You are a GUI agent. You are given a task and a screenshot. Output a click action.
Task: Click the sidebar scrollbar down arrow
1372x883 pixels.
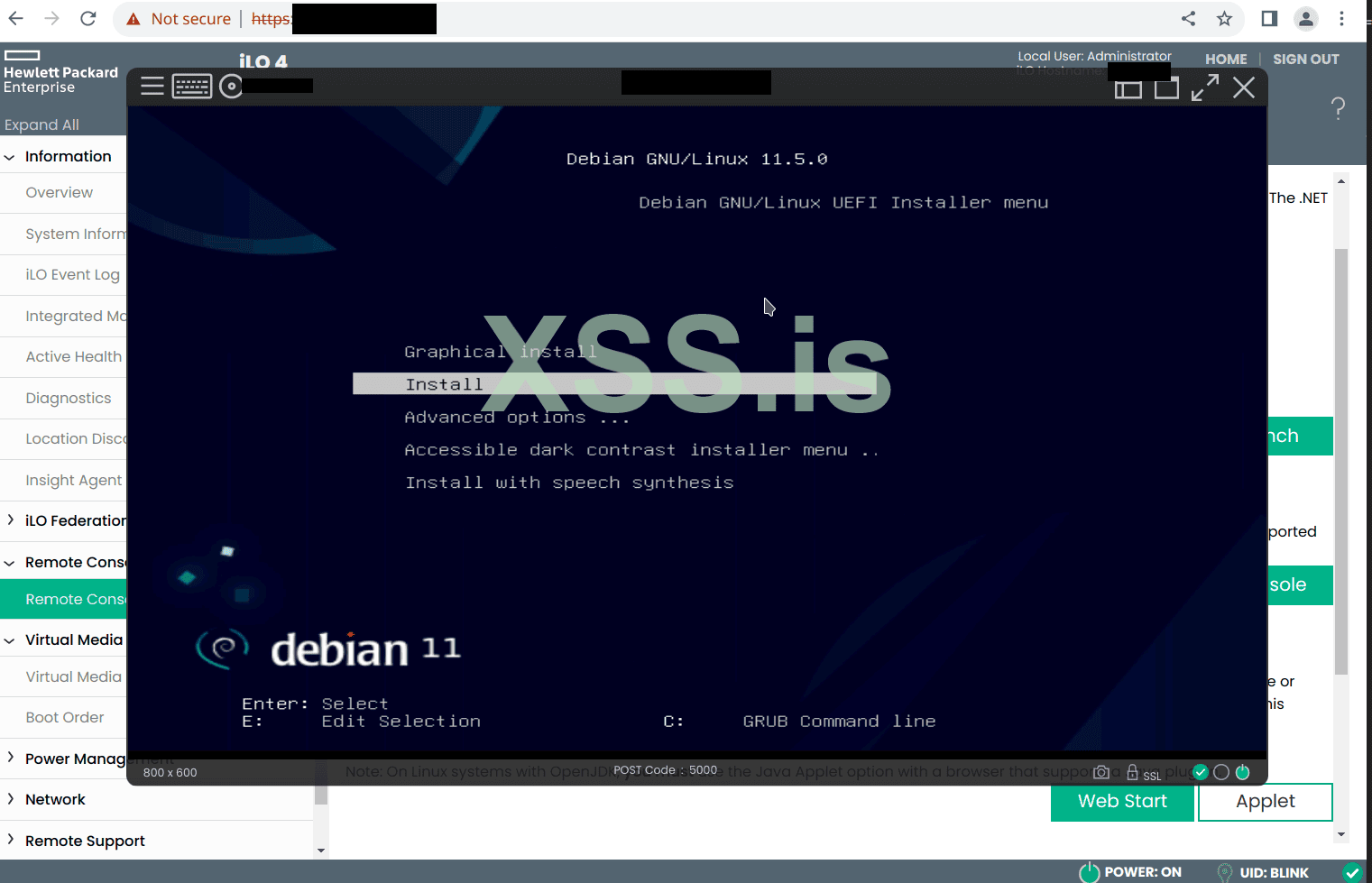pyautogui.click(x=321, y=851)
